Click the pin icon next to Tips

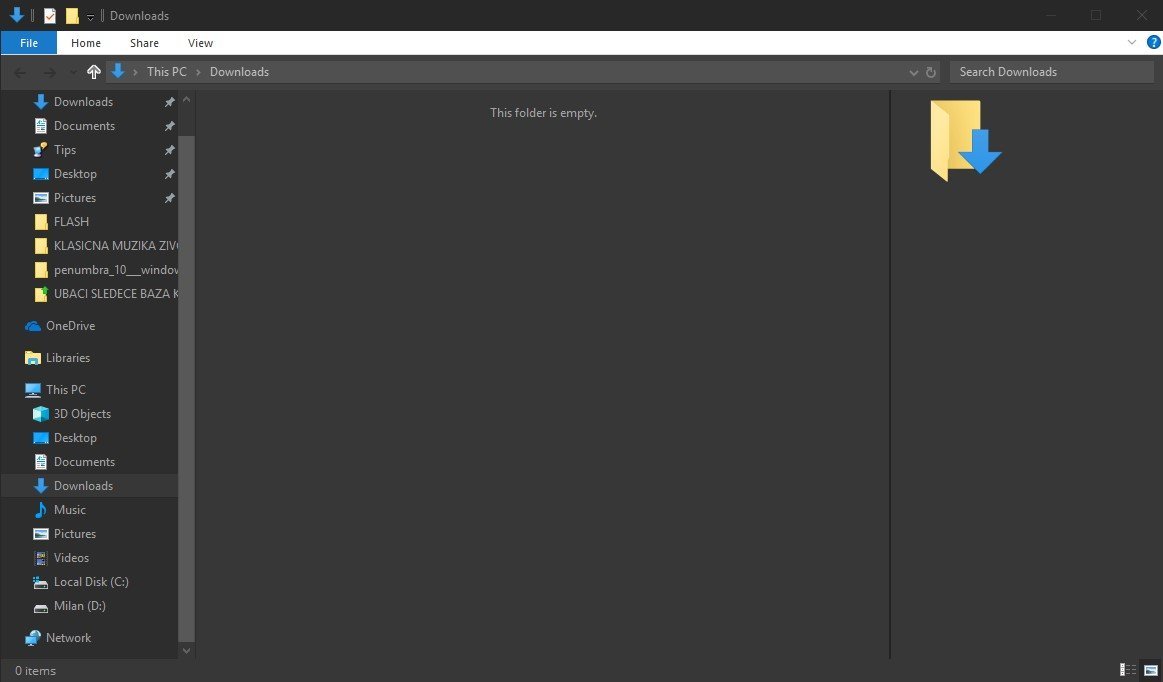point(170,150)
